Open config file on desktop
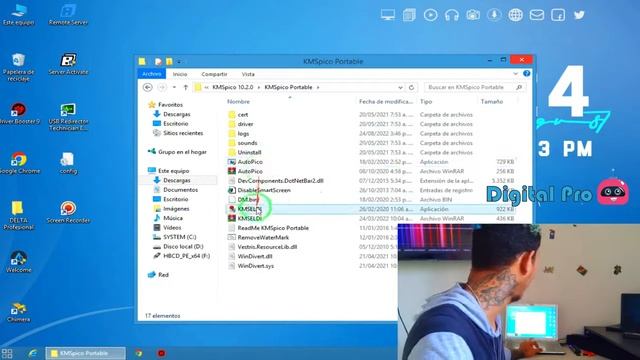The image size is (640, 360). pos(68,163)
